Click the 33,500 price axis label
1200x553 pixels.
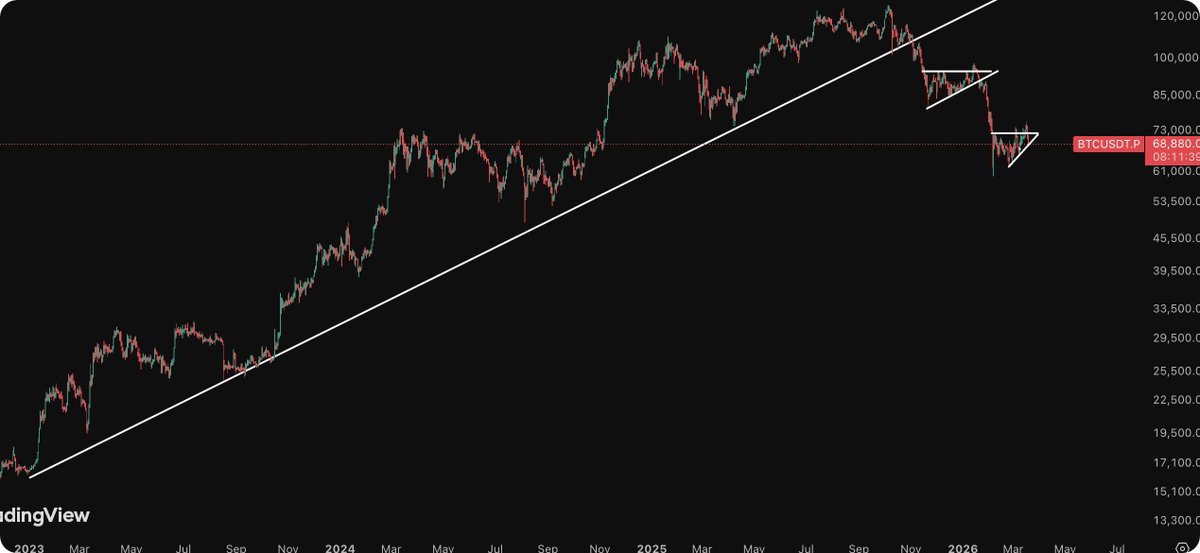(1176, 308)
